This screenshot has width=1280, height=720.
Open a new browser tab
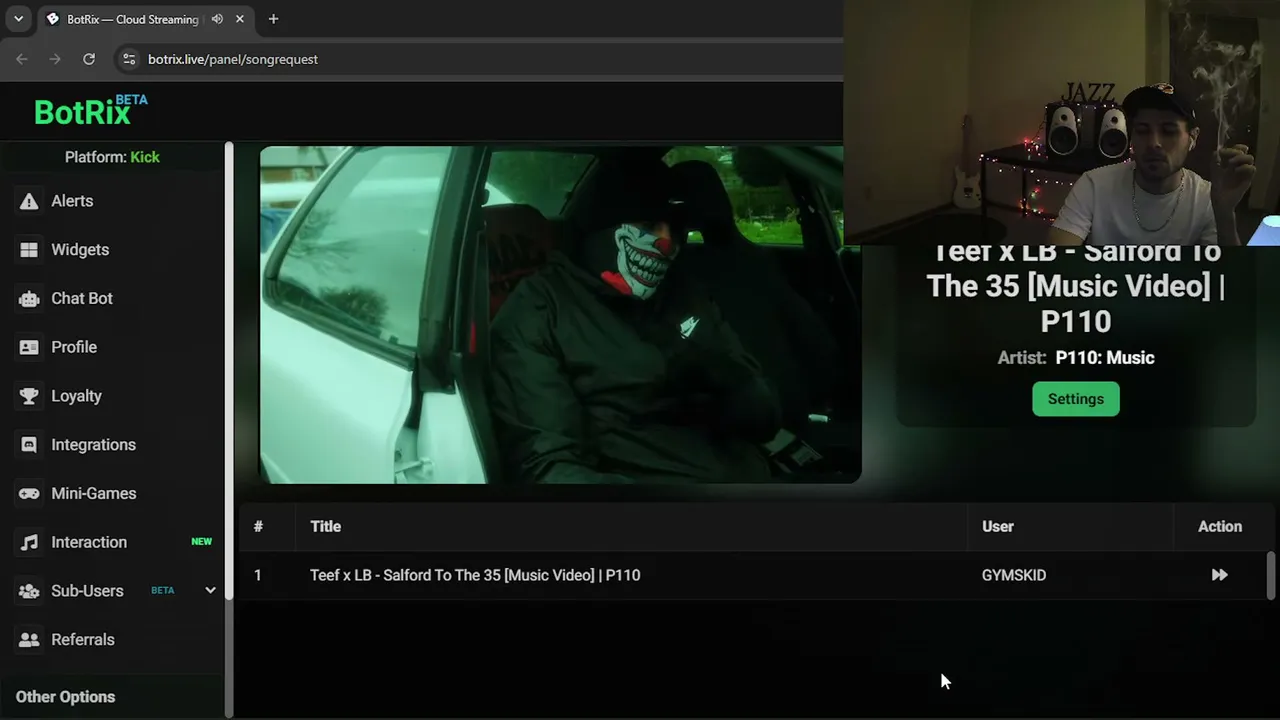tap(273, 19)
